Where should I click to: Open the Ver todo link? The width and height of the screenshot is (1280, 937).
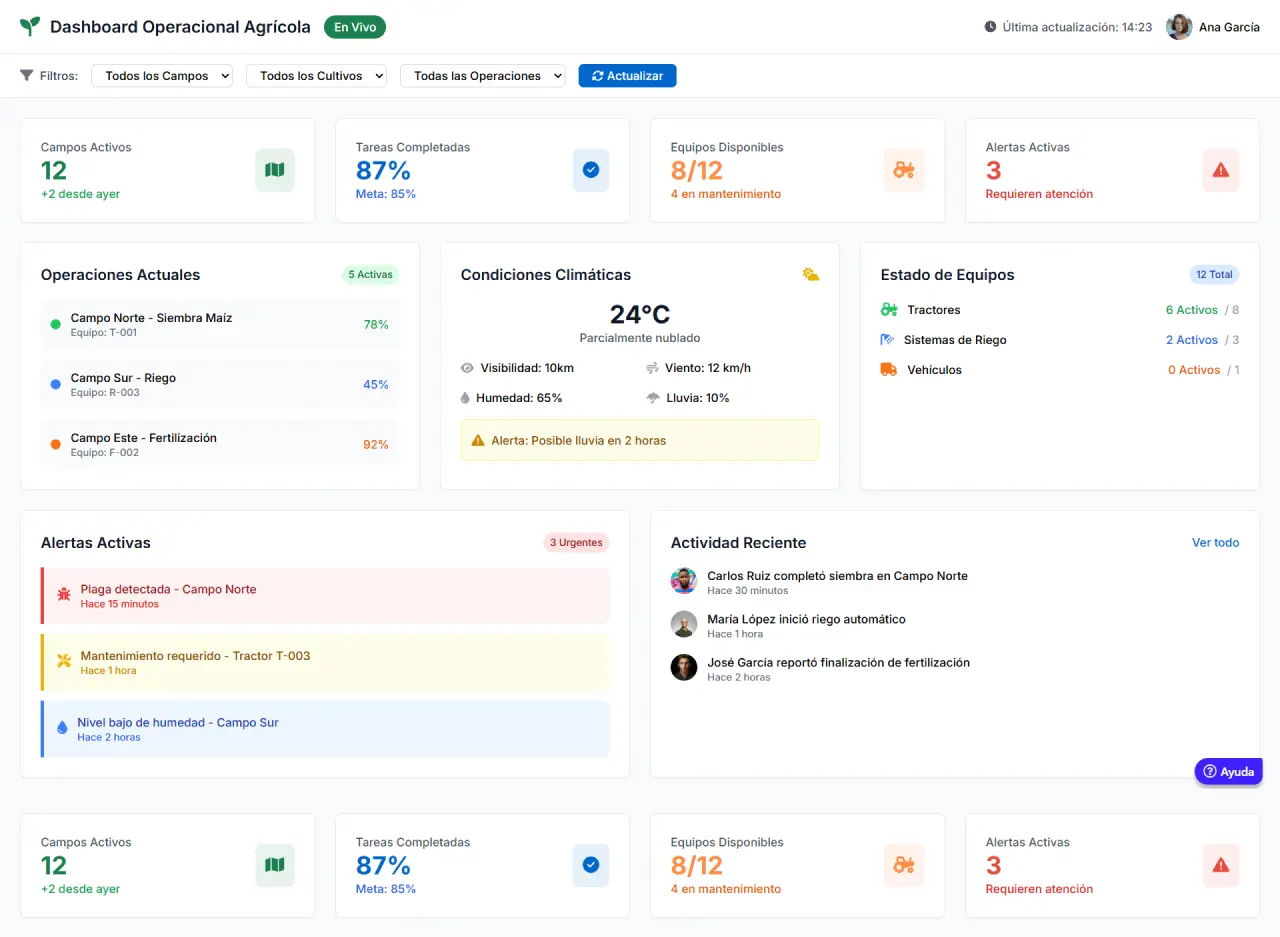coord(1215,542)
